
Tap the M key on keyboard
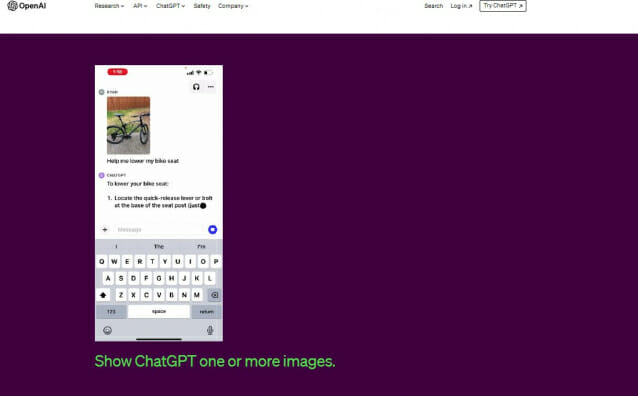coord(197,295)
